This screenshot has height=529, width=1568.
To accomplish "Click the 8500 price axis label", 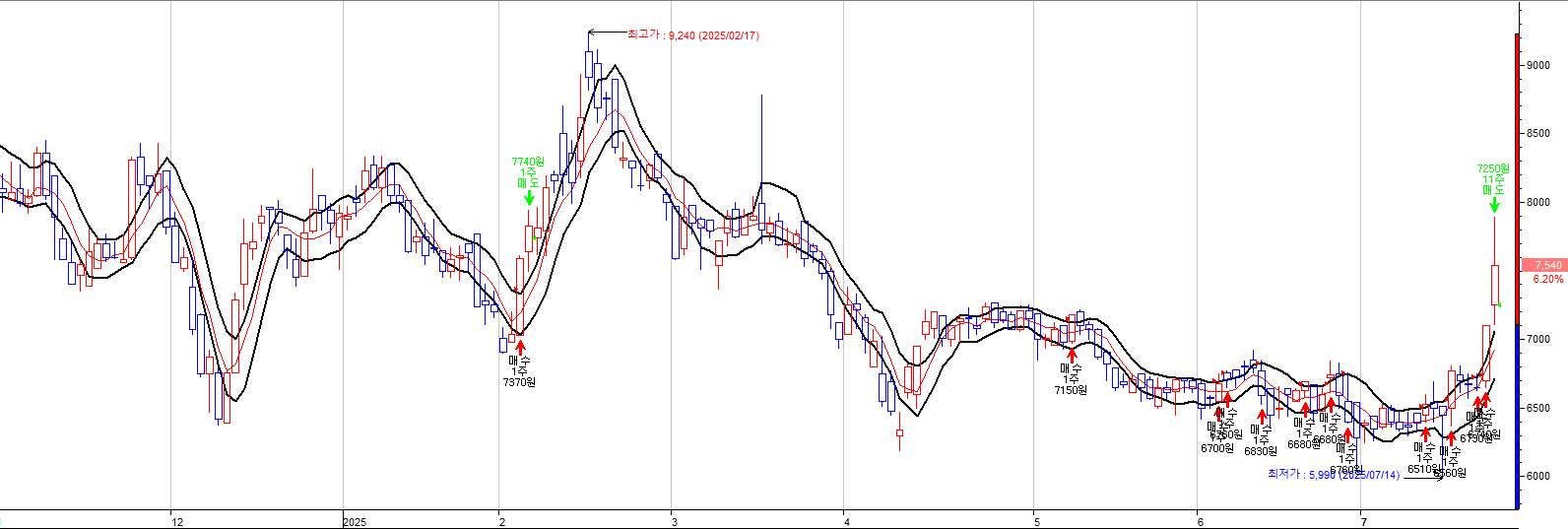I will click(x=1538, y=134).
